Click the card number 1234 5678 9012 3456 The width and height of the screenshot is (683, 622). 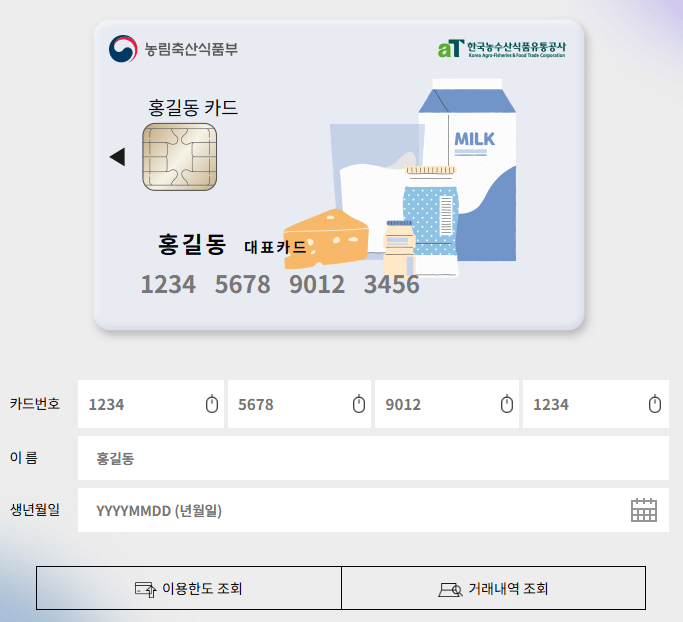[x=280, y=284]
